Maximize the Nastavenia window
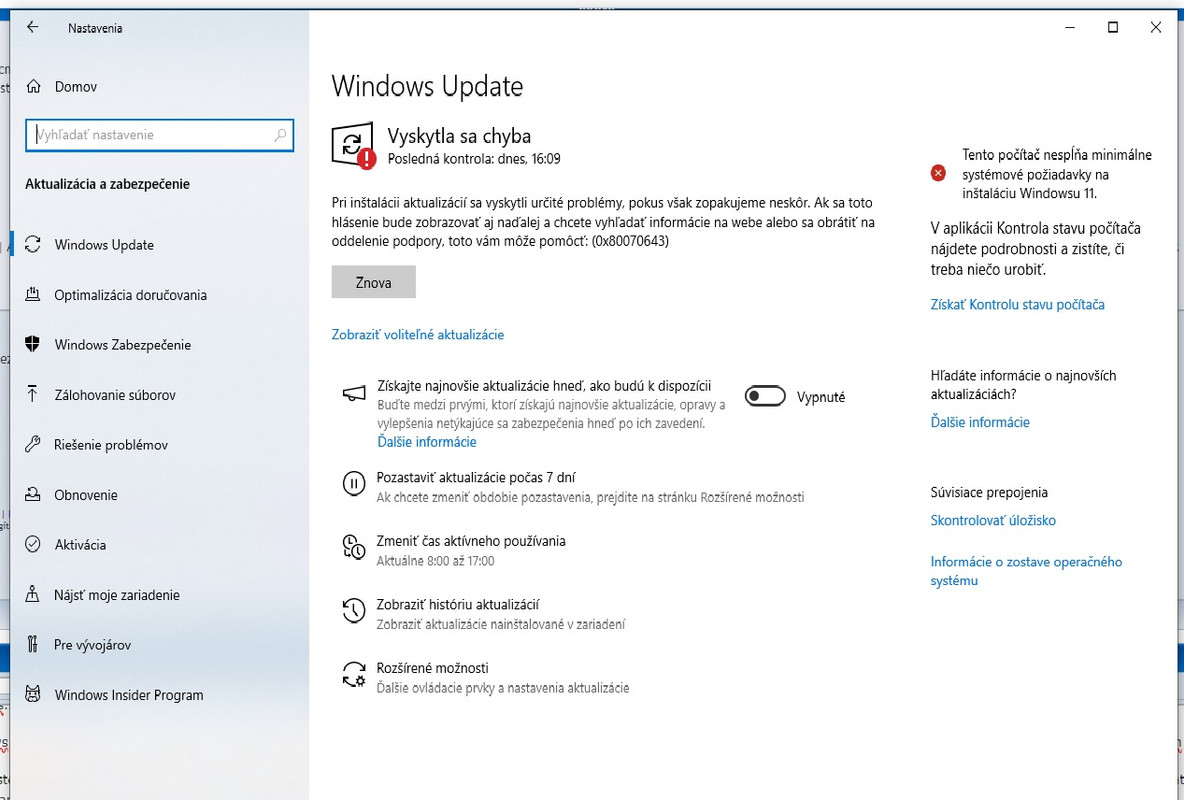The image size is (1184, 800). [x=1112, y=27]
